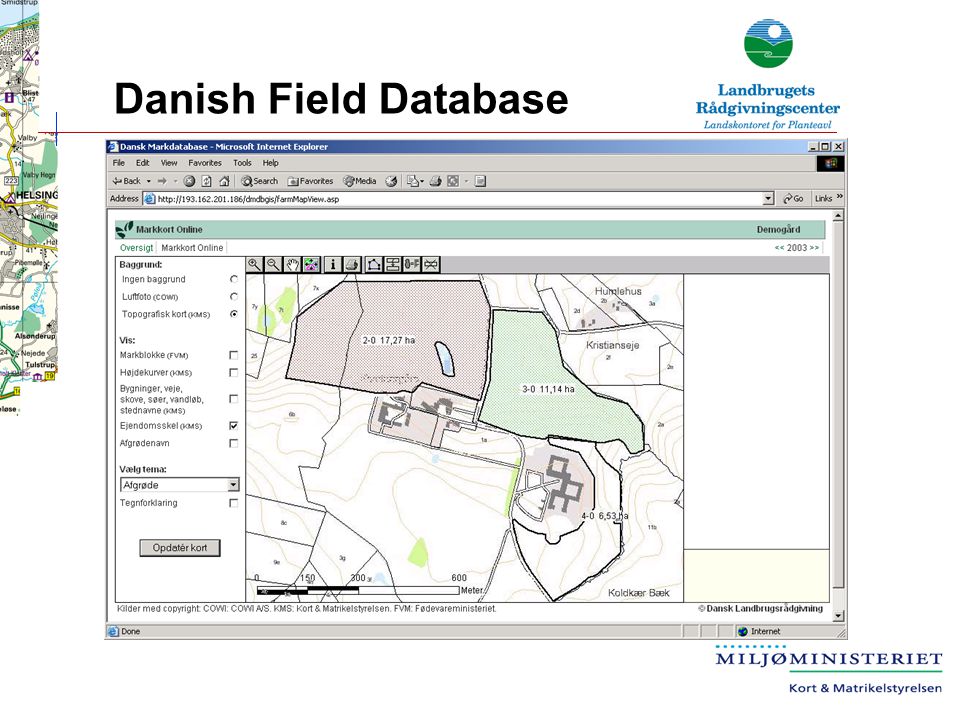The image size is (960, 720).
Task: Go to browser Home page icon
Action: 224,181
